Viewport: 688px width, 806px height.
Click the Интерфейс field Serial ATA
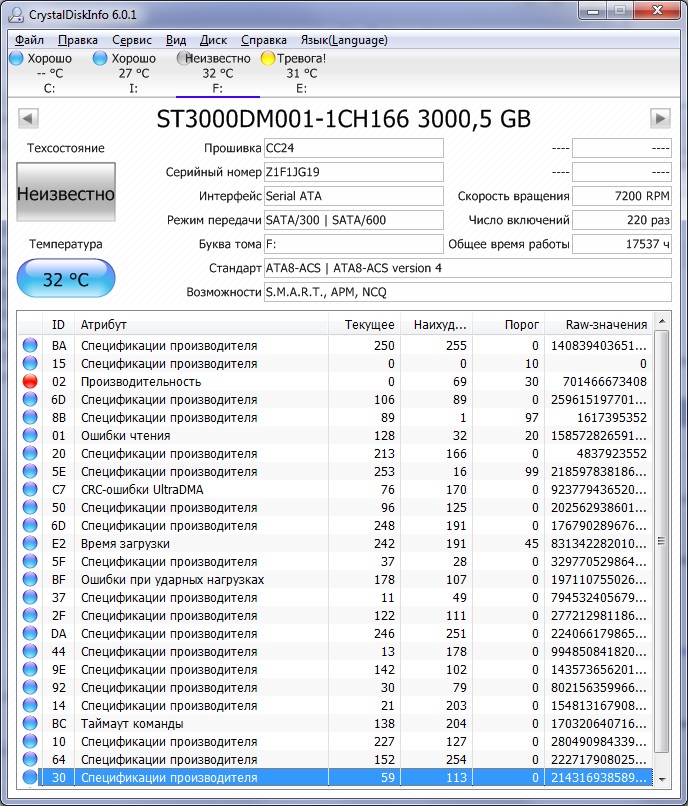click(x=354, y=196)
